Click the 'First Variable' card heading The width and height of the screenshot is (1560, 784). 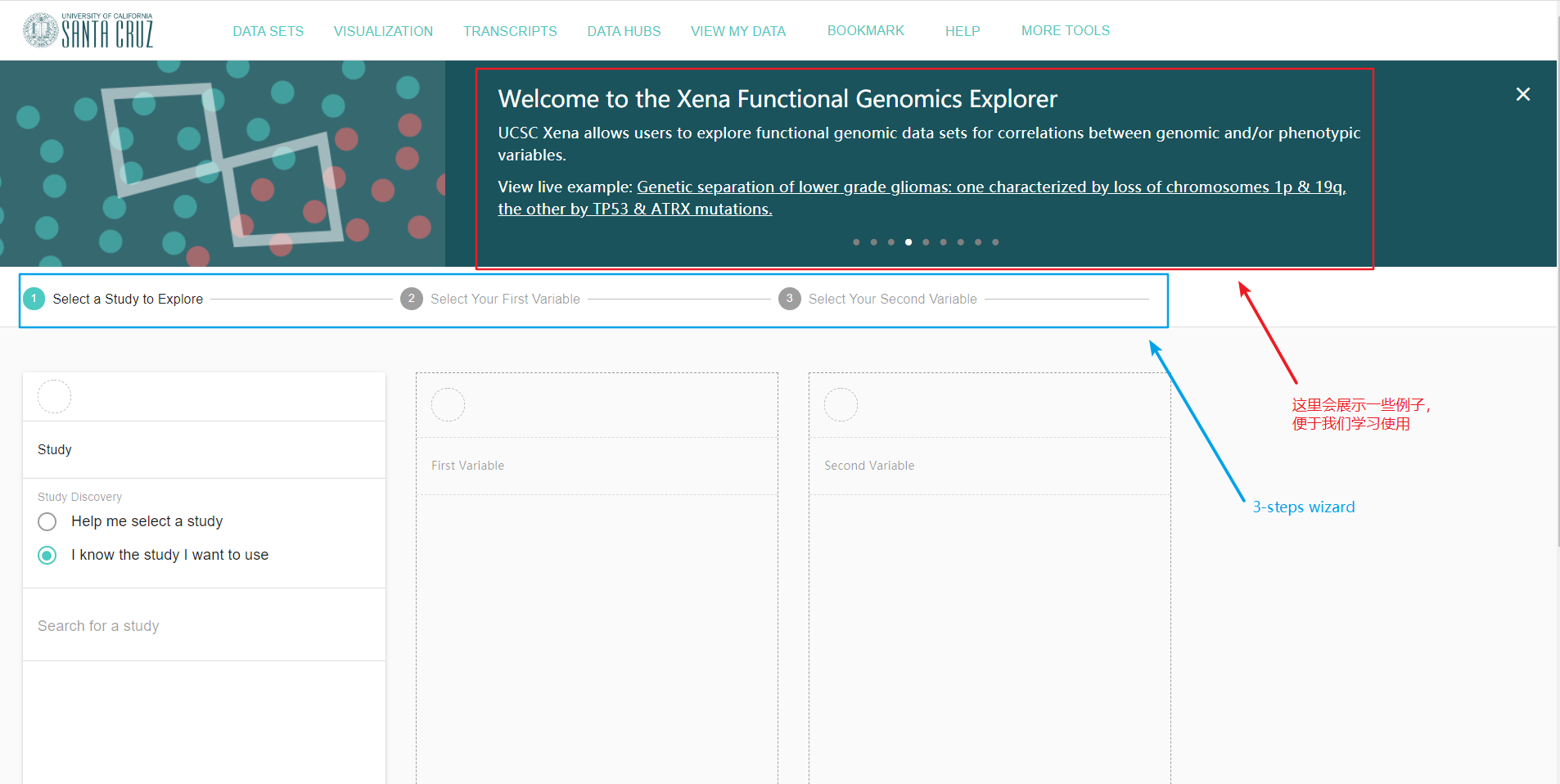(467, 466)
